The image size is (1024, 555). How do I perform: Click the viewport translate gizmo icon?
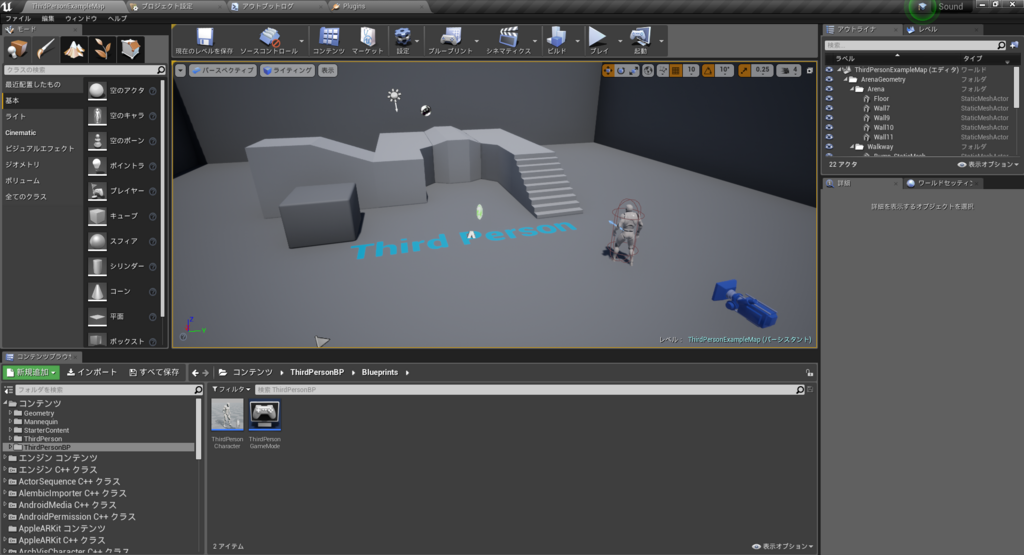coord(608,71)
